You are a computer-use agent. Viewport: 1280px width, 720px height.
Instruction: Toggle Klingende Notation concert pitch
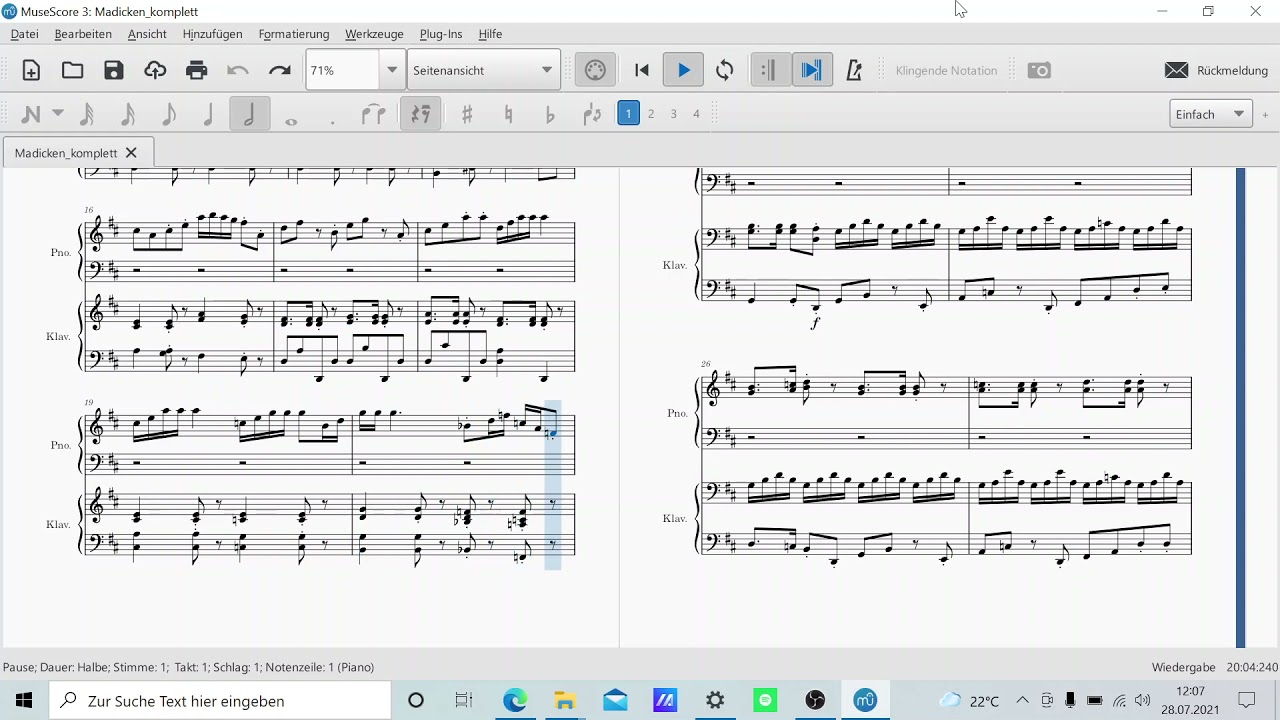(946, 71)
